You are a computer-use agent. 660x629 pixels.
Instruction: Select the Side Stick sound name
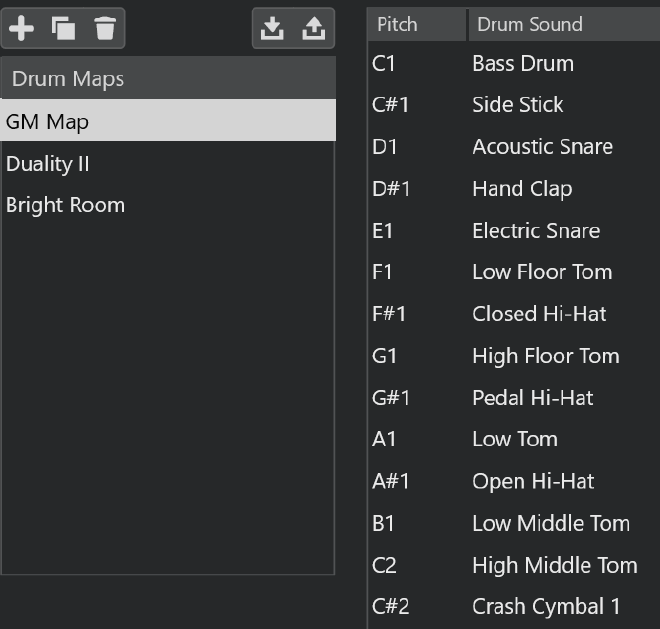click(x=518, y=104)
